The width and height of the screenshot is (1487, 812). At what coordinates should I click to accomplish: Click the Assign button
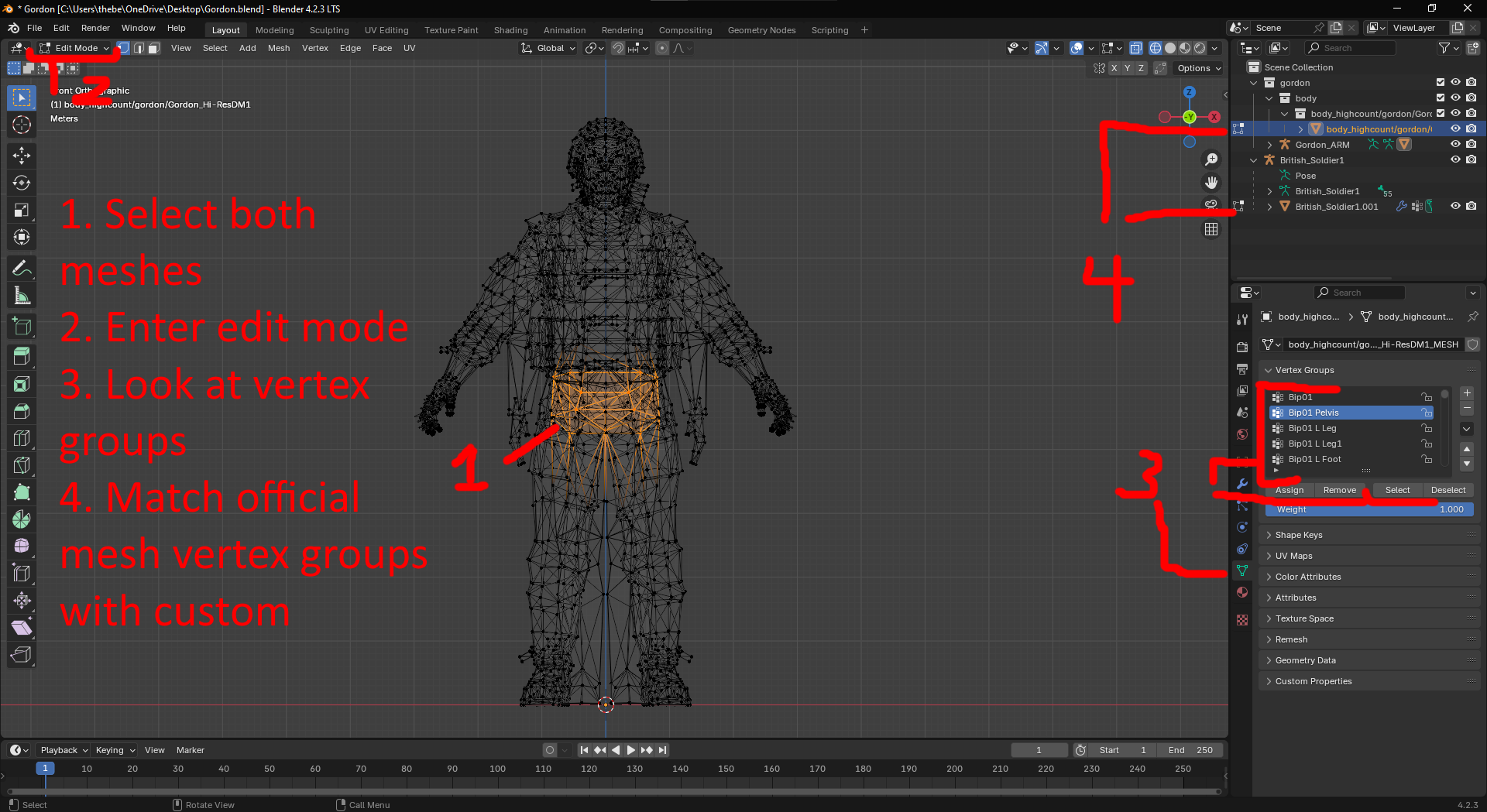tap(1290, 490)
